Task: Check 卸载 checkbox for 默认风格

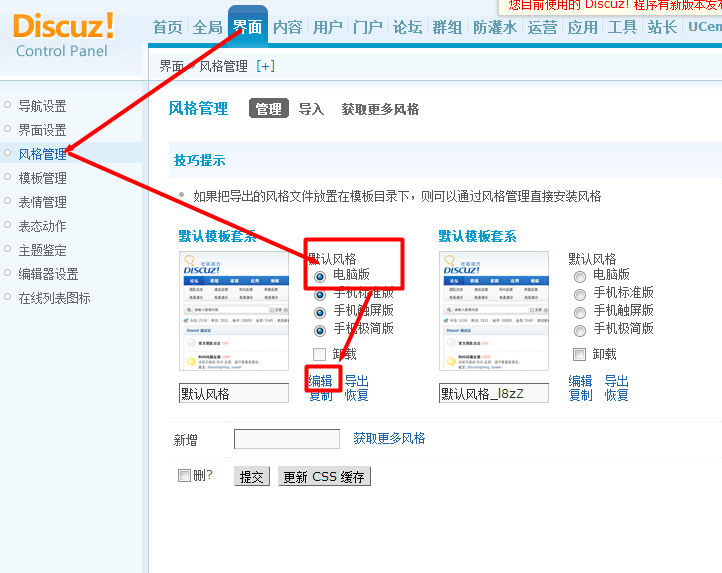Action: [x=319, y=354]
